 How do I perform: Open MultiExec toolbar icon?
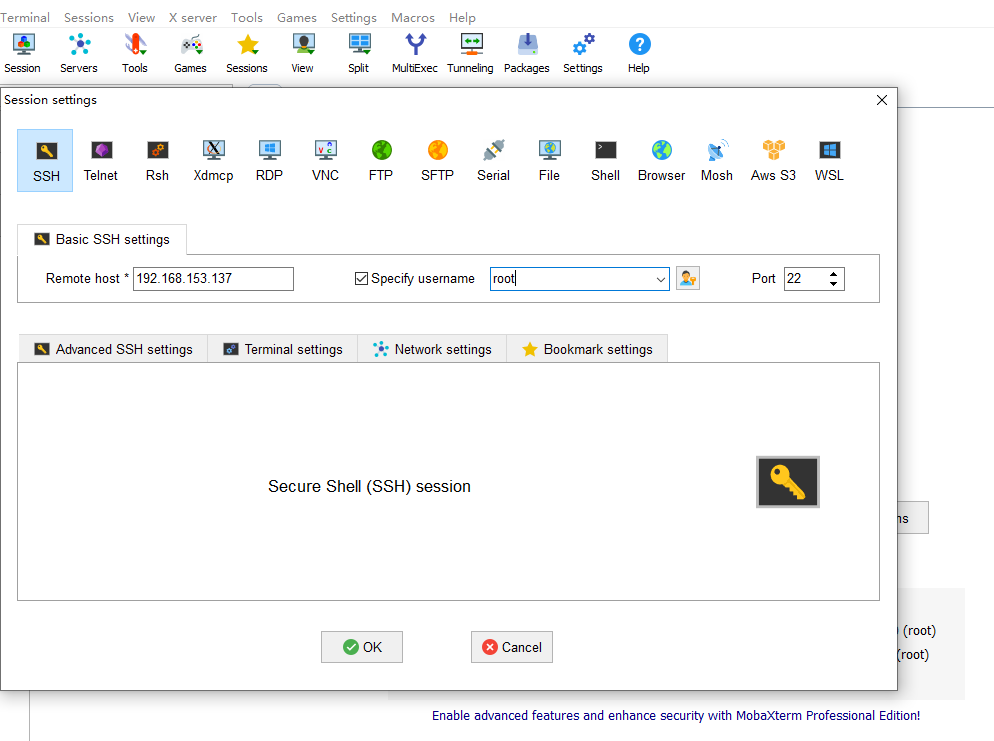[415, 53]
